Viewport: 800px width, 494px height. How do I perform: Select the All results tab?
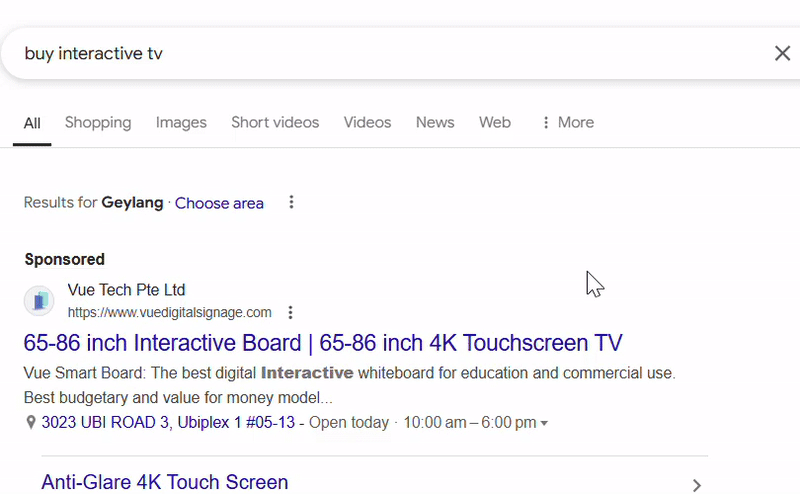click(32, 123)
